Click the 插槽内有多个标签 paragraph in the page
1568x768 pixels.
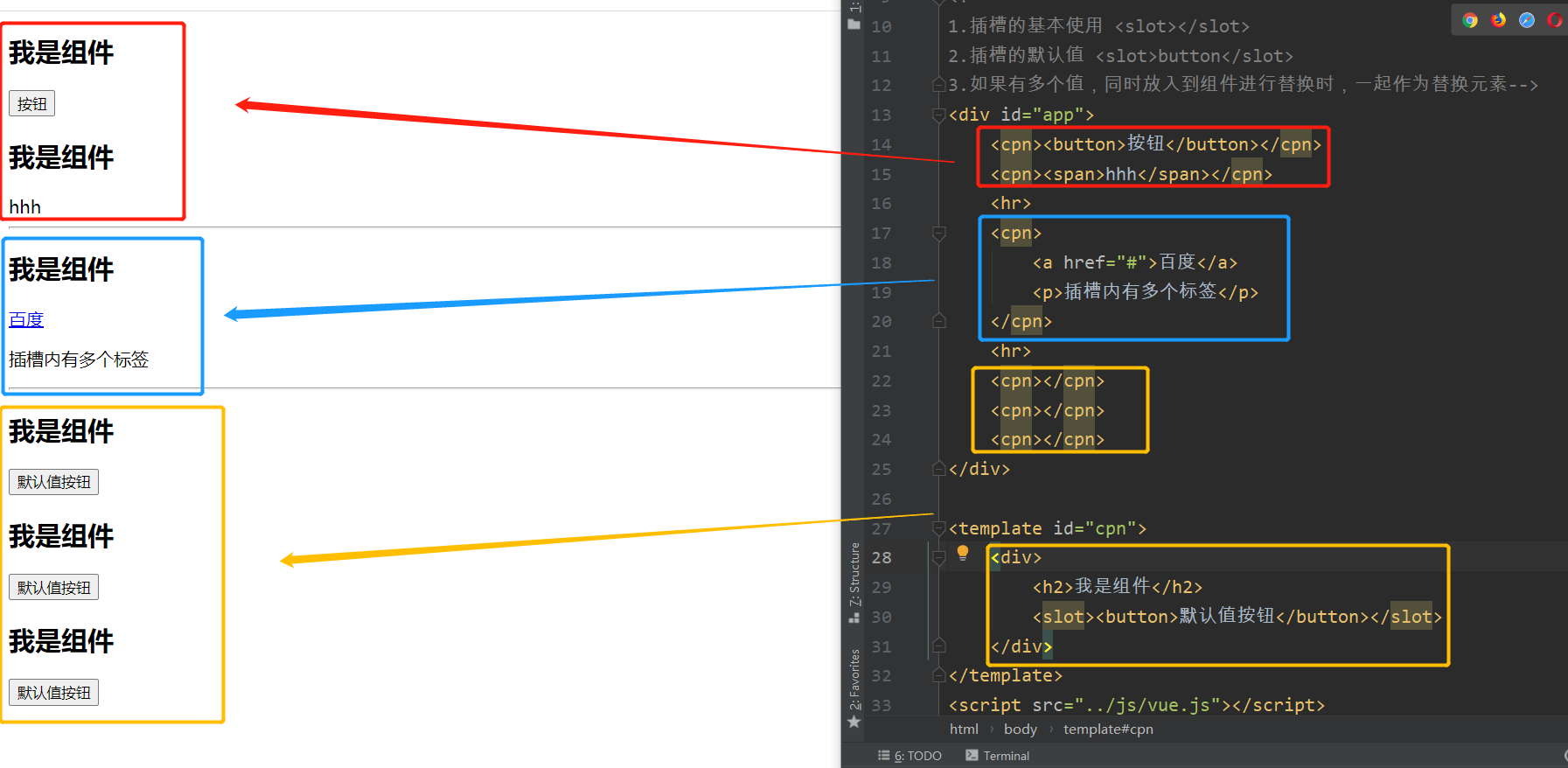(79, 360)
